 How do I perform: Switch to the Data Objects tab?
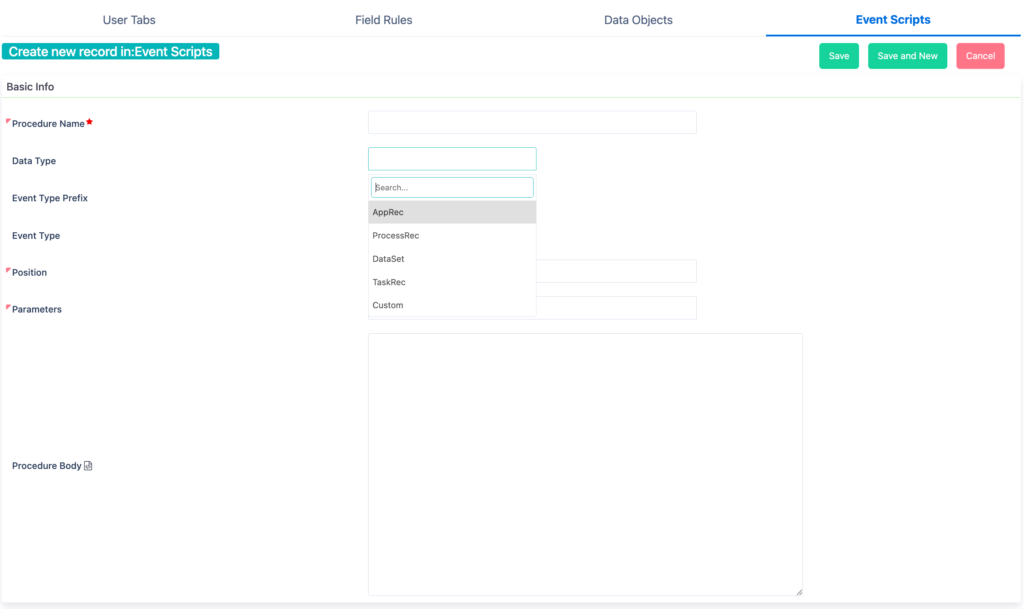(637, 19)
